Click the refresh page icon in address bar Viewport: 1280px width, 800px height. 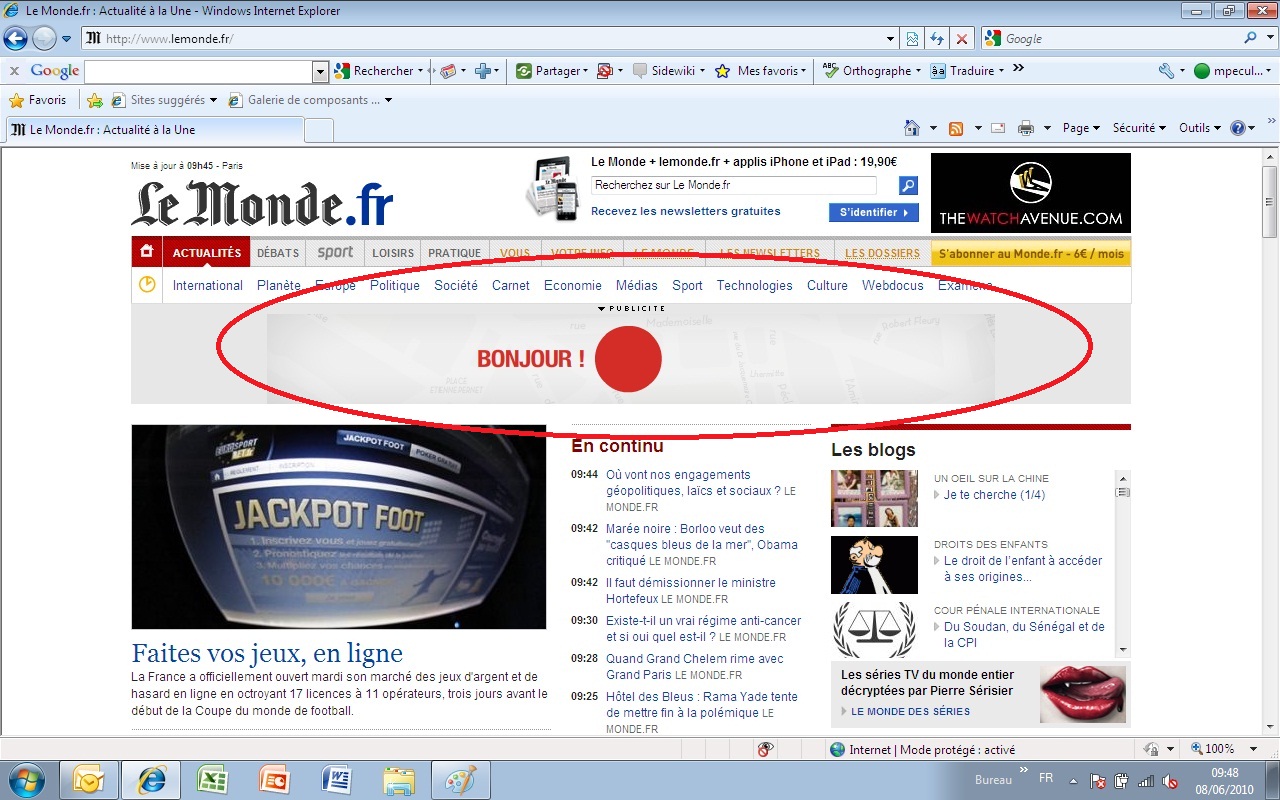coord(937,39)
